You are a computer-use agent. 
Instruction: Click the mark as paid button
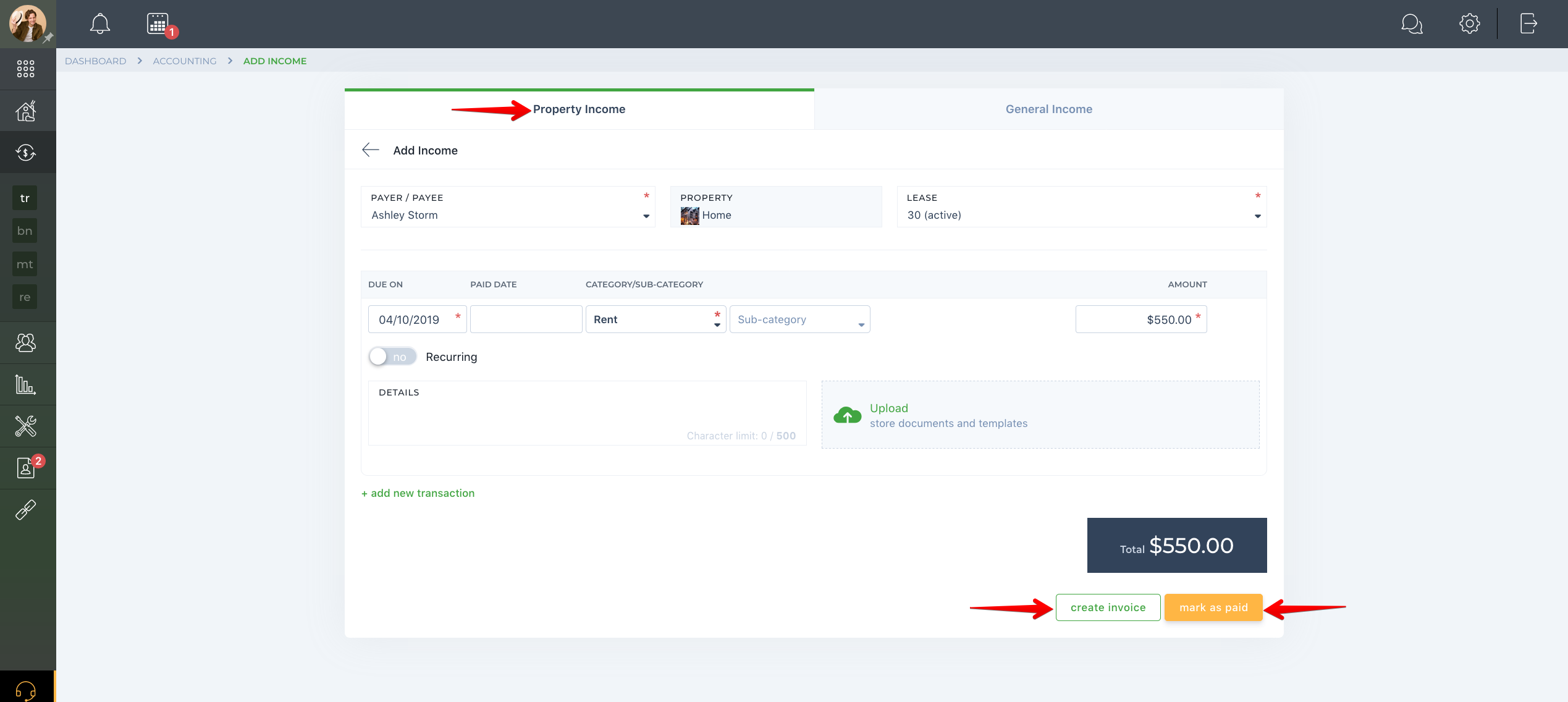1213,607
